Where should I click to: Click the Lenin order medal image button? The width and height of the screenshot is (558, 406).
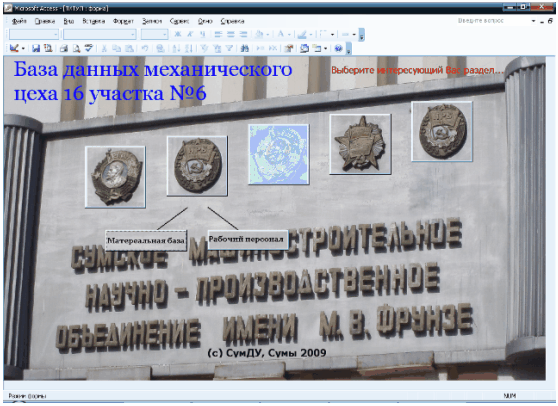pos(115,177)
